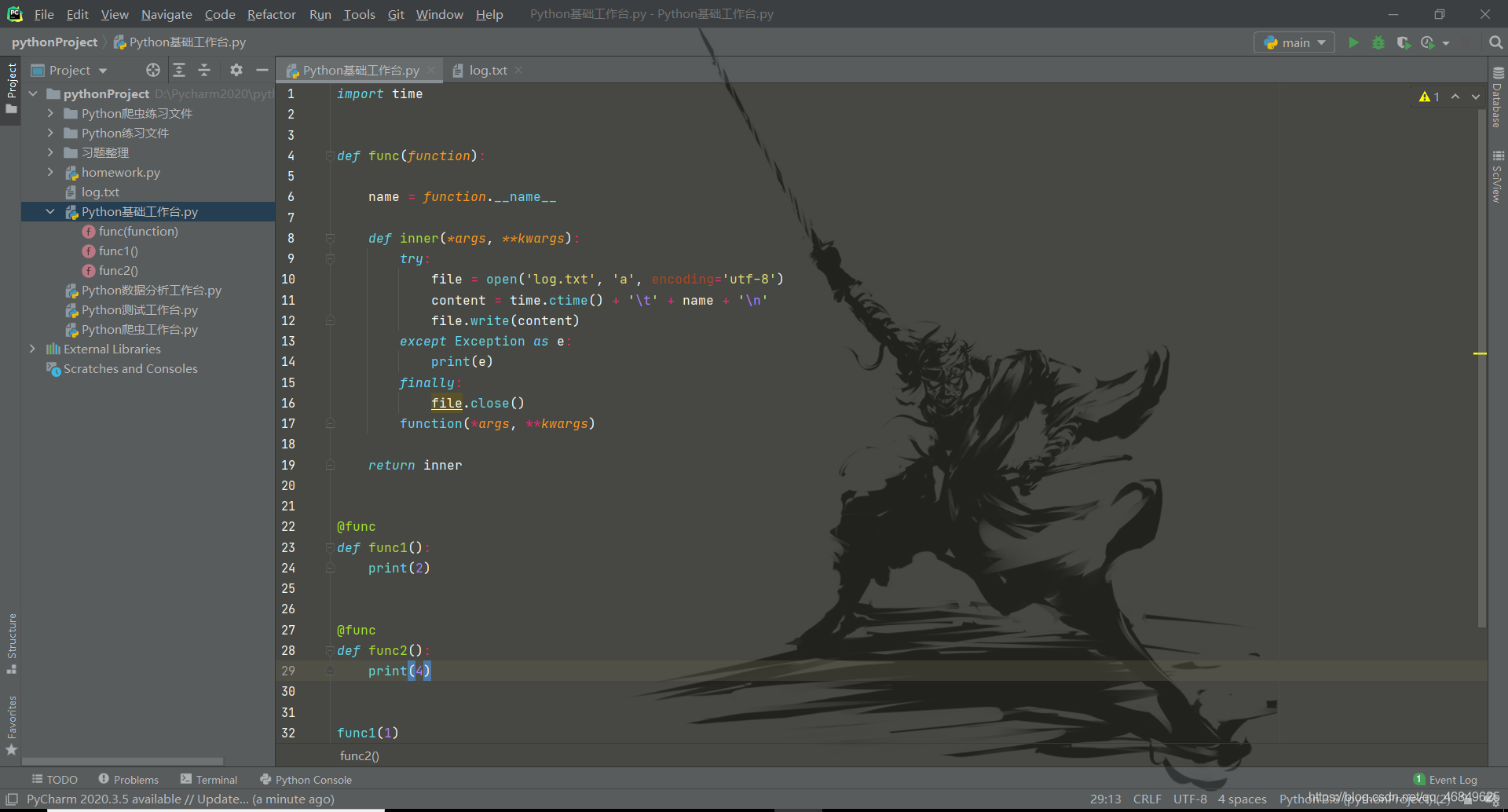Start debugging with the bug icon
The height and width of the screenshot is (812, 1508).
point(1378,42)
